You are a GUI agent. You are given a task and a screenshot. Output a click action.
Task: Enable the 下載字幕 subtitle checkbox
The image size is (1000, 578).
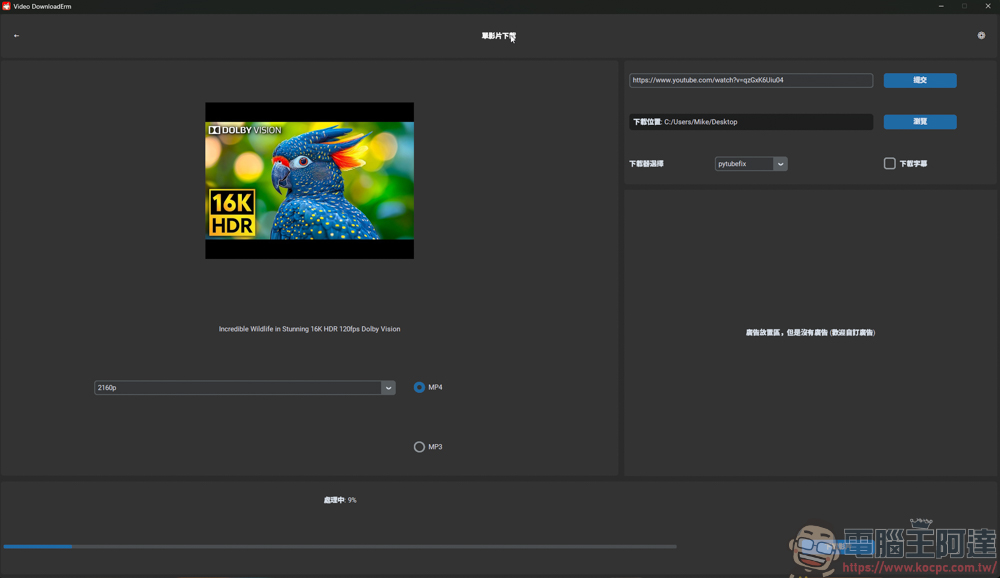[x=889, y=164]
